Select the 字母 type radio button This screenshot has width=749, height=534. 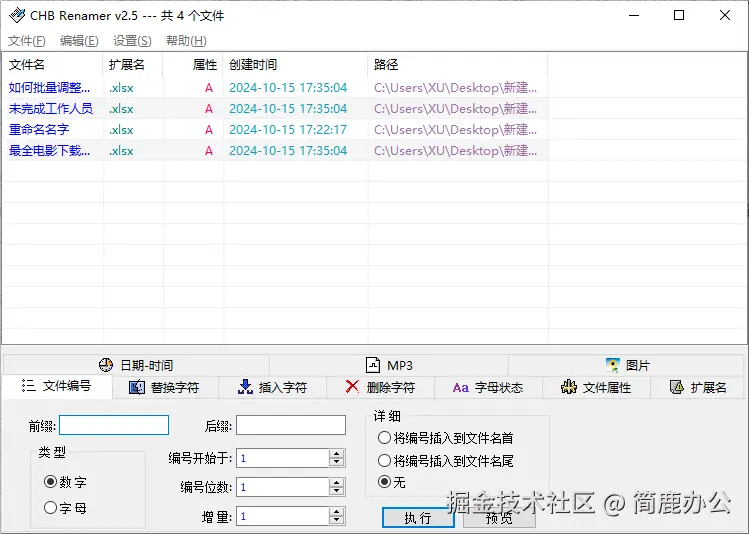pyautogui.click(x=51, y=507)
